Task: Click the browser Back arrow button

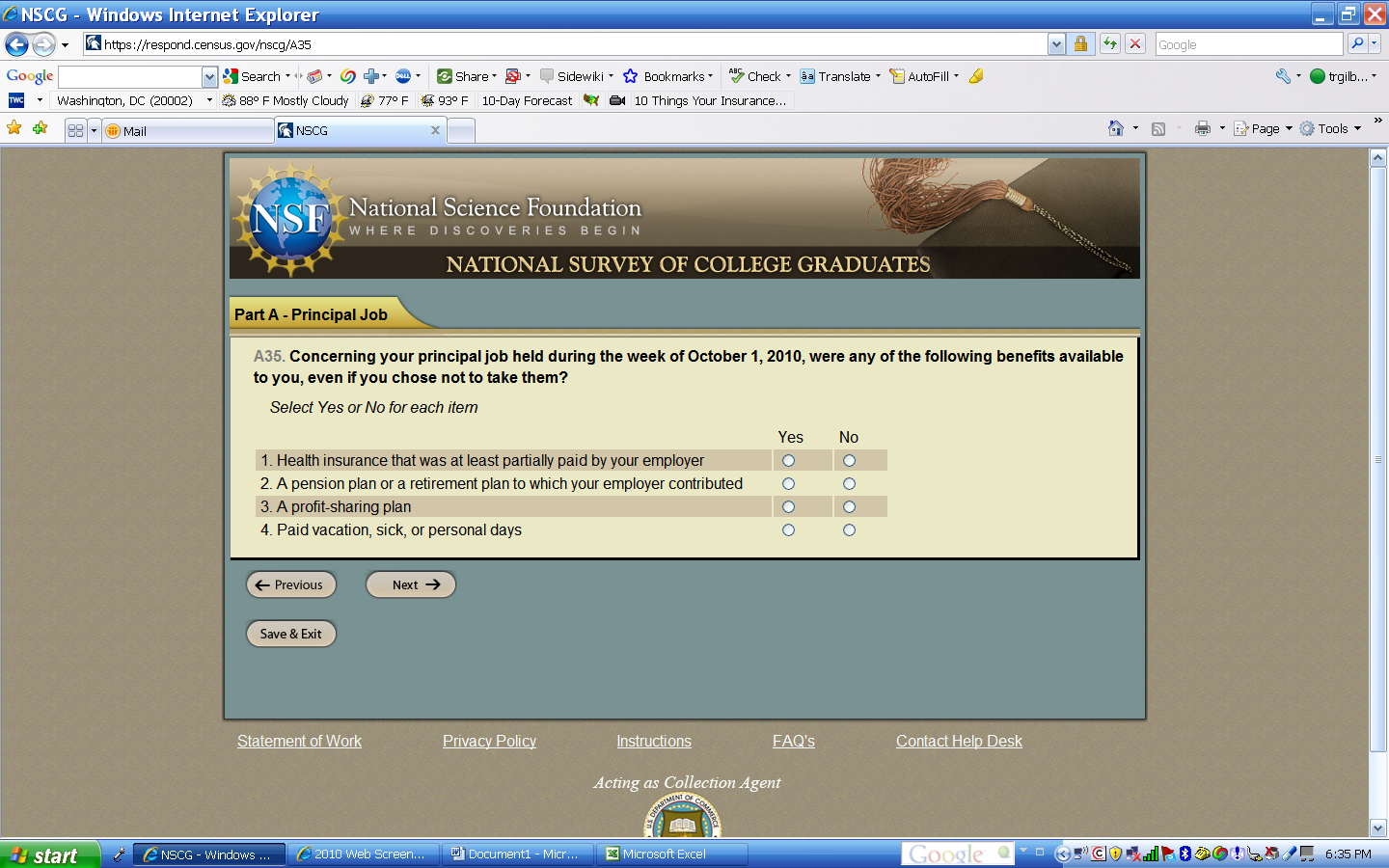Action: click(x=16, y=44)
